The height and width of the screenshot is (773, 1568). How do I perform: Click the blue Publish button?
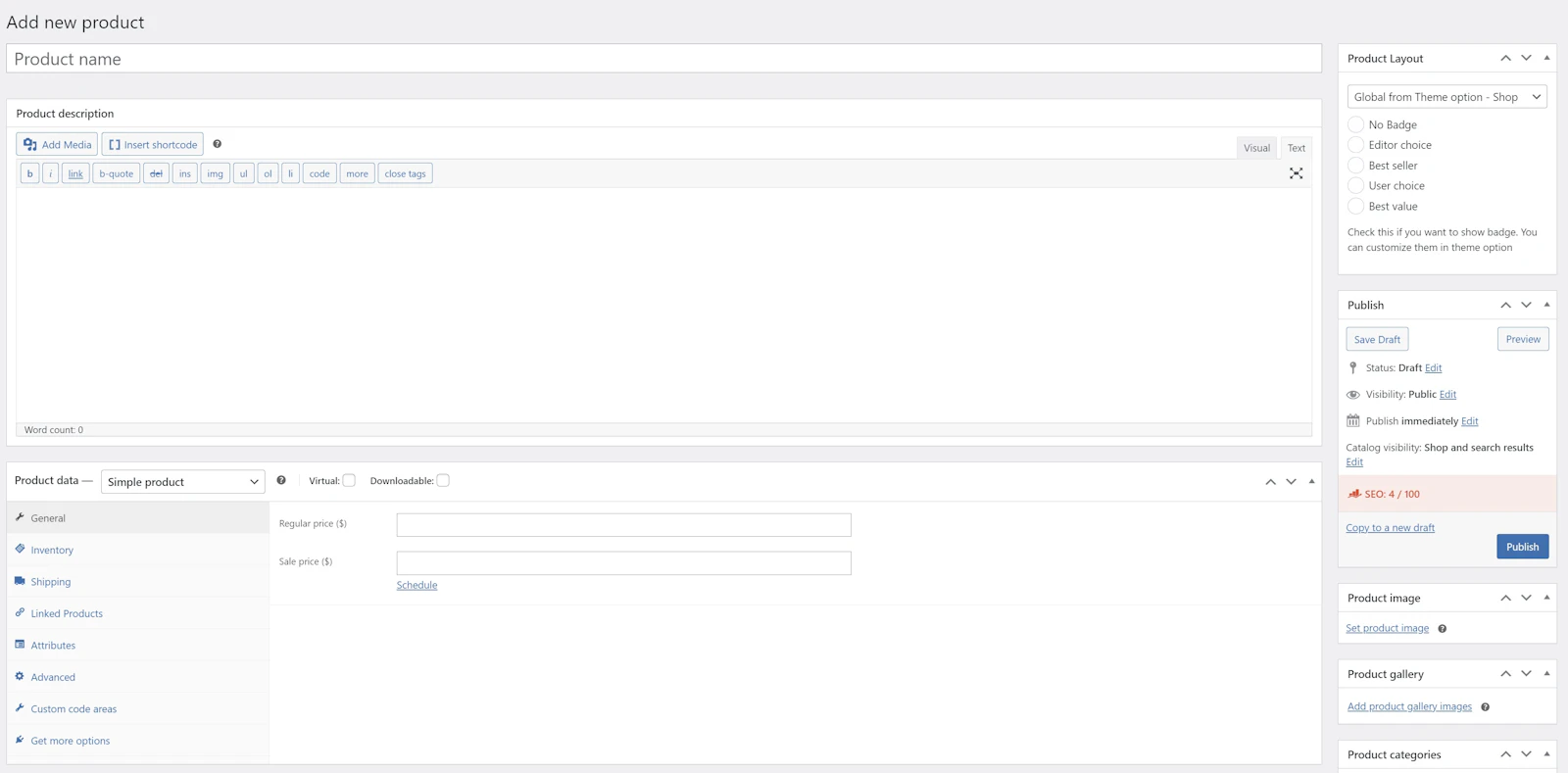pyautogui.click(x=1522, y=547)
